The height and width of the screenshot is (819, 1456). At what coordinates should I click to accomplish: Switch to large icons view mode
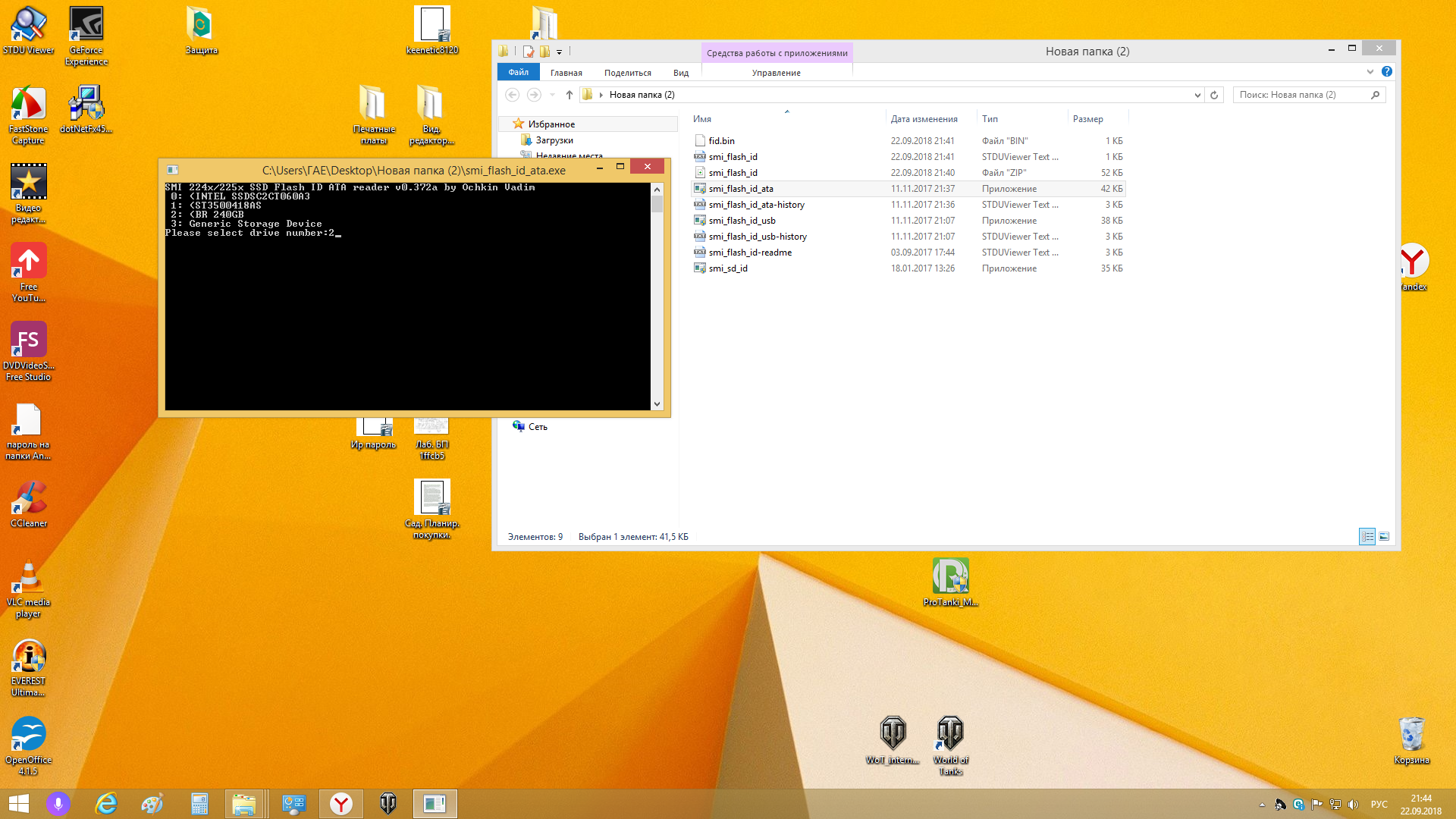[1384, 537]
